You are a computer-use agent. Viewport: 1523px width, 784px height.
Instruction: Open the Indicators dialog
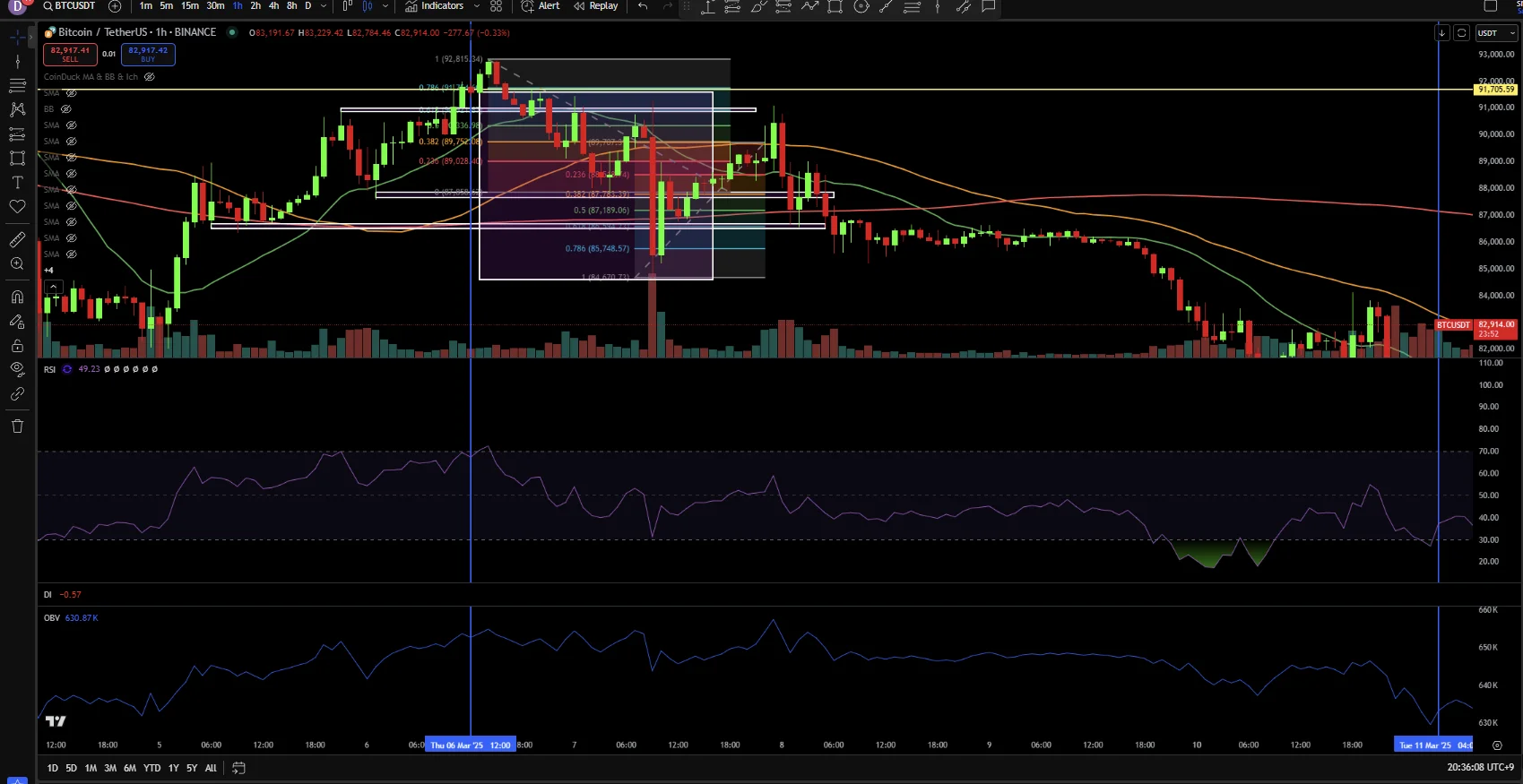435,6
